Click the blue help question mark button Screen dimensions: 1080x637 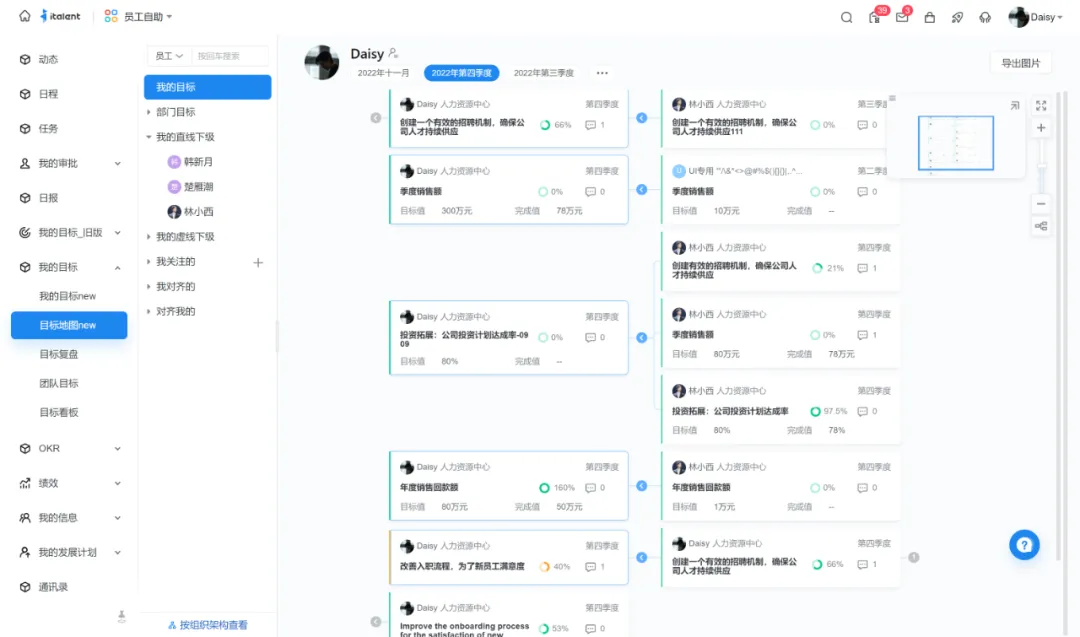(x=1024, y=545)
